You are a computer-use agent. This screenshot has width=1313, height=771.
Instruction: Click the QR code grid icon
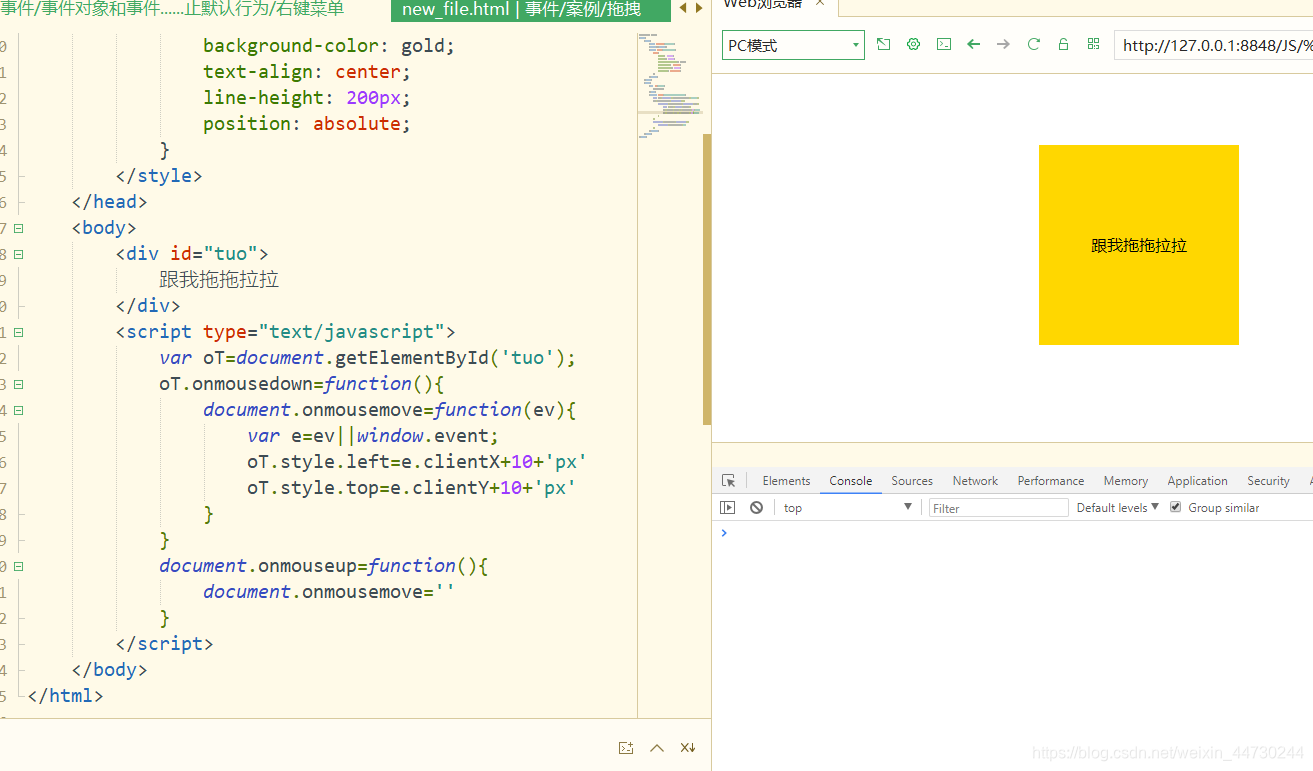pyautogui.click(x=1093, y=44)
